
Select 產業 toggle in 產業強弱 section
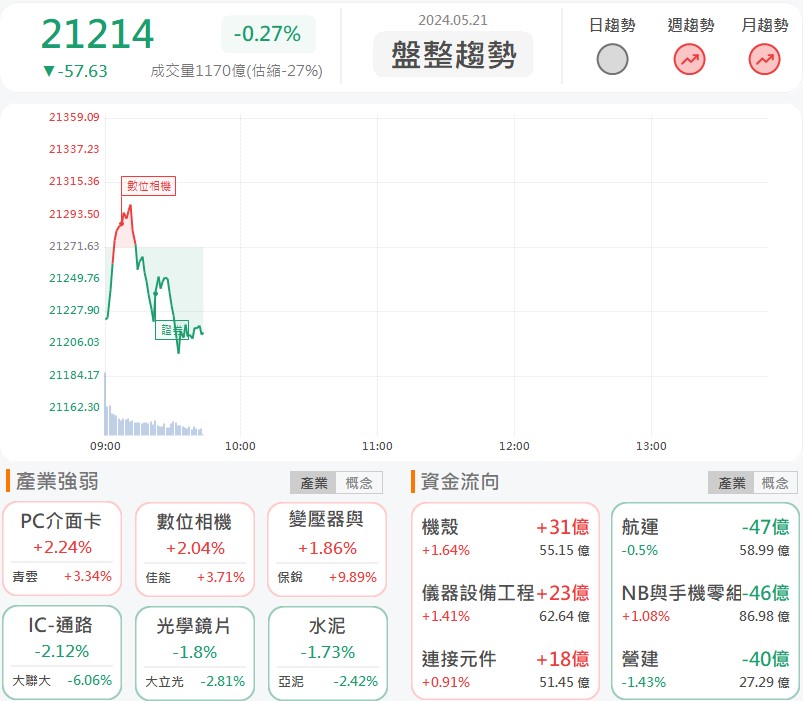coord(313,483)
